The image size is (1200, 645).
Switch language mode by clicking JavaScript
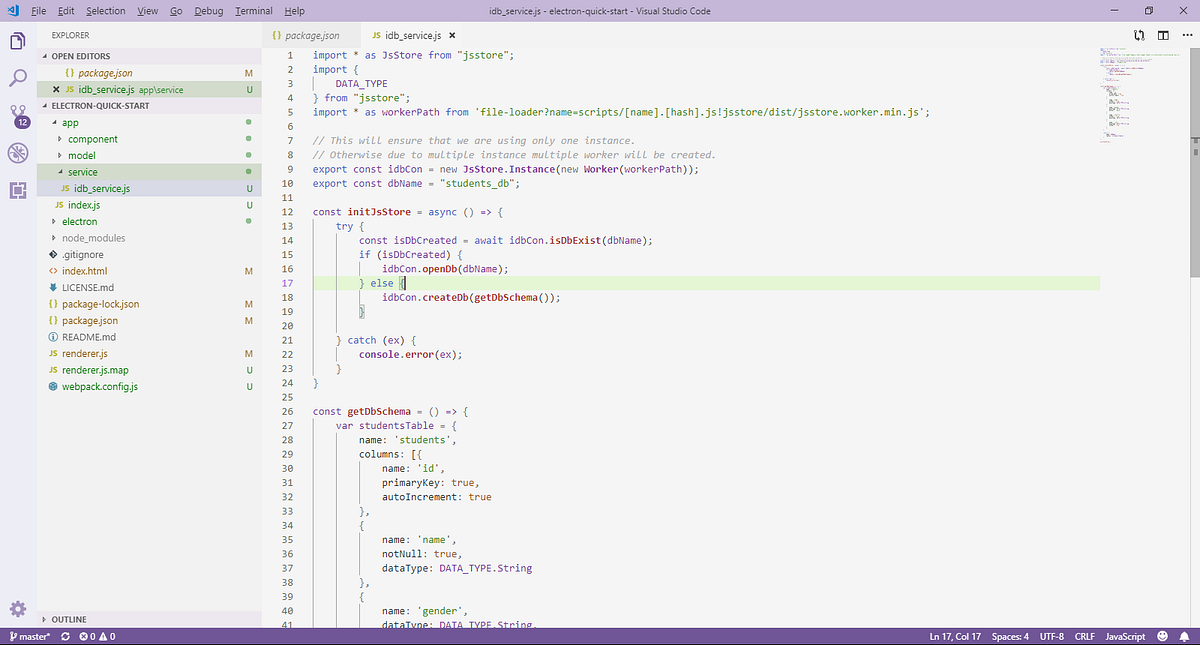pyautogui.click(x=1125, y=636)
